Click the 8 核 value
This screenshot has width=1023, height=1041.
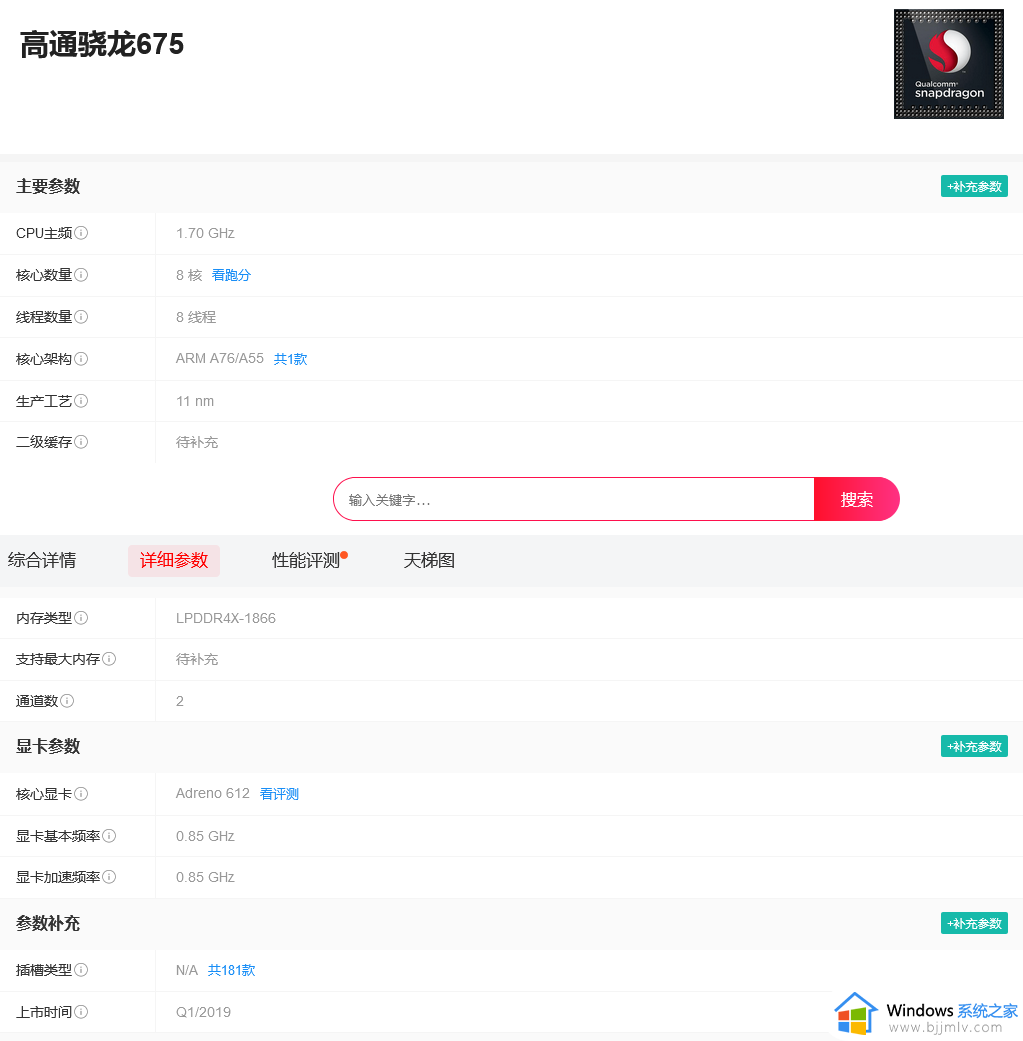coord(189,275)
